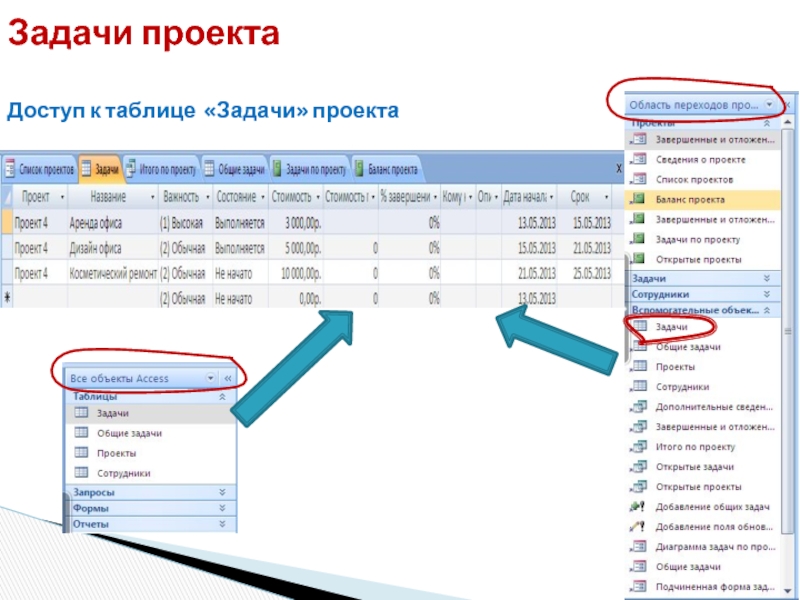The width and height of the screenshot is (800, 600).
Task: Expand the Запросы group
Action: pos(221,492)
